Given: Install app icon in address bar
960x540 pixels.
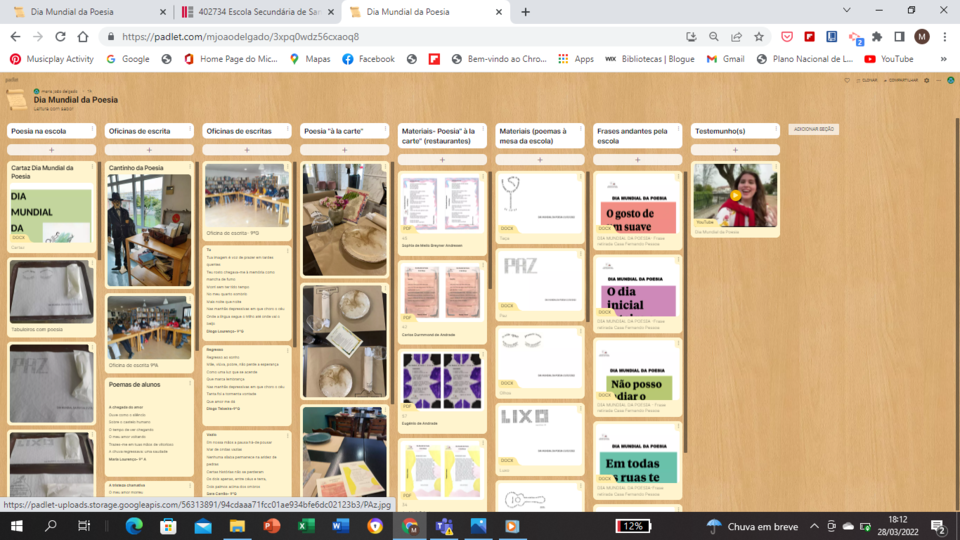Looking at the screenshot, I should point(691,37).
